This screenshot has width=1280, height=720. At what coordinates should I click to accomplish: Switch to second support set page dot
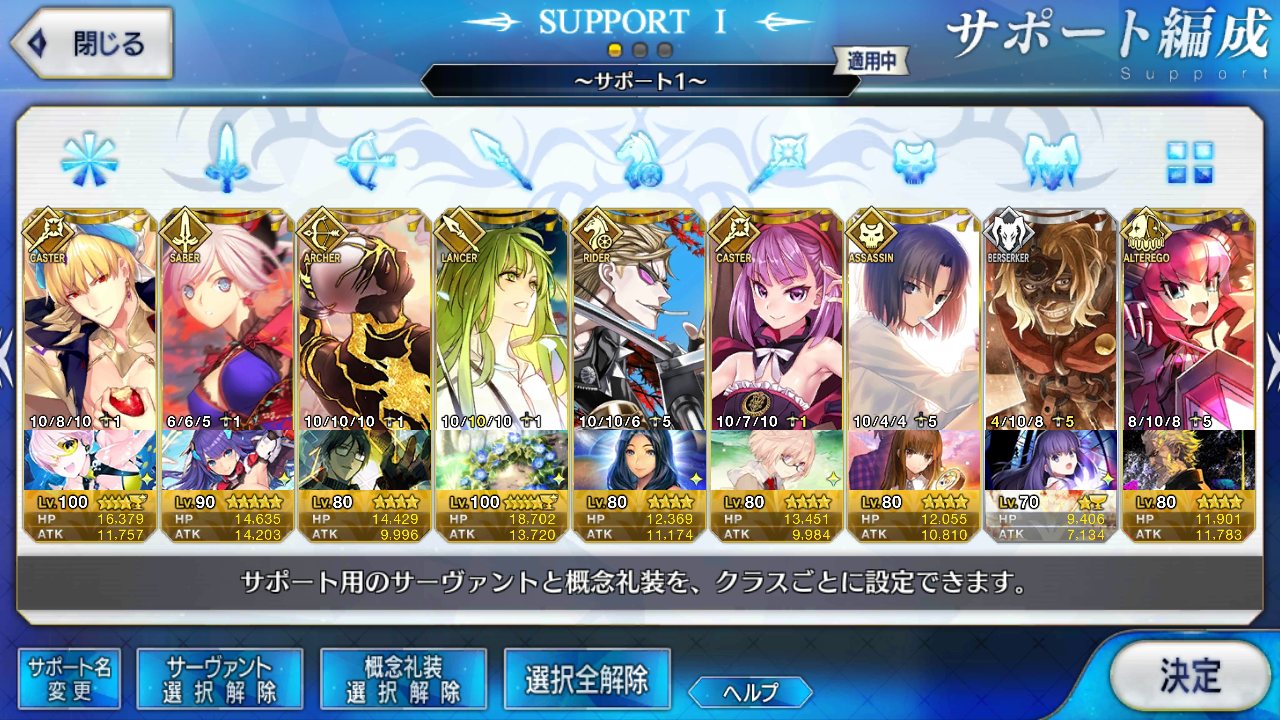(x=640, y=49)
